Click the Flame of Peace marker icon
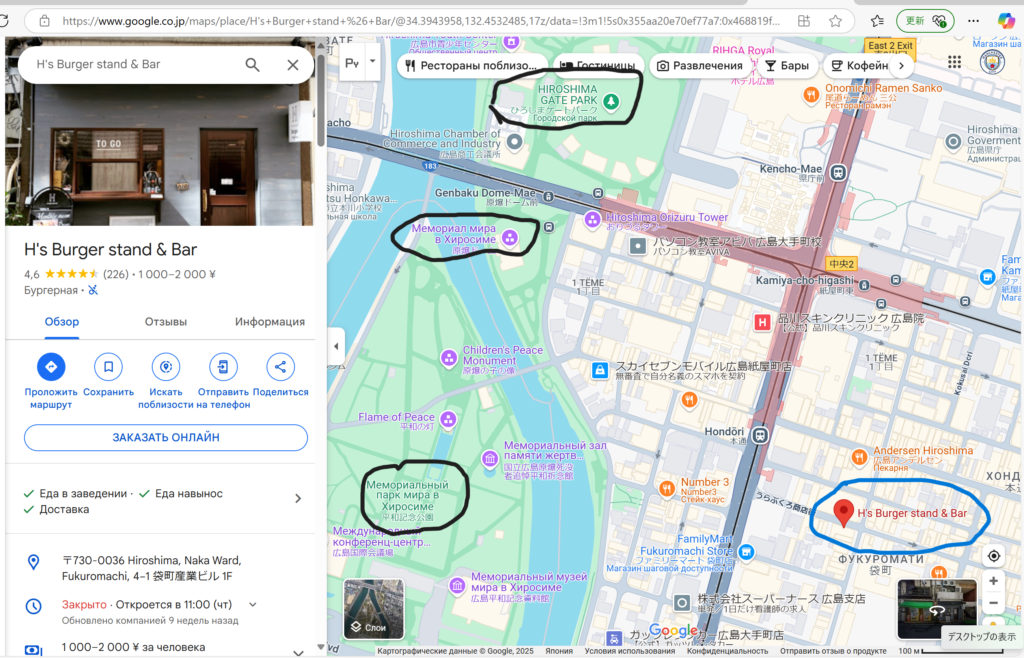Image resolution: width=1024 pixels, height=658 pixels. (448, 420)
